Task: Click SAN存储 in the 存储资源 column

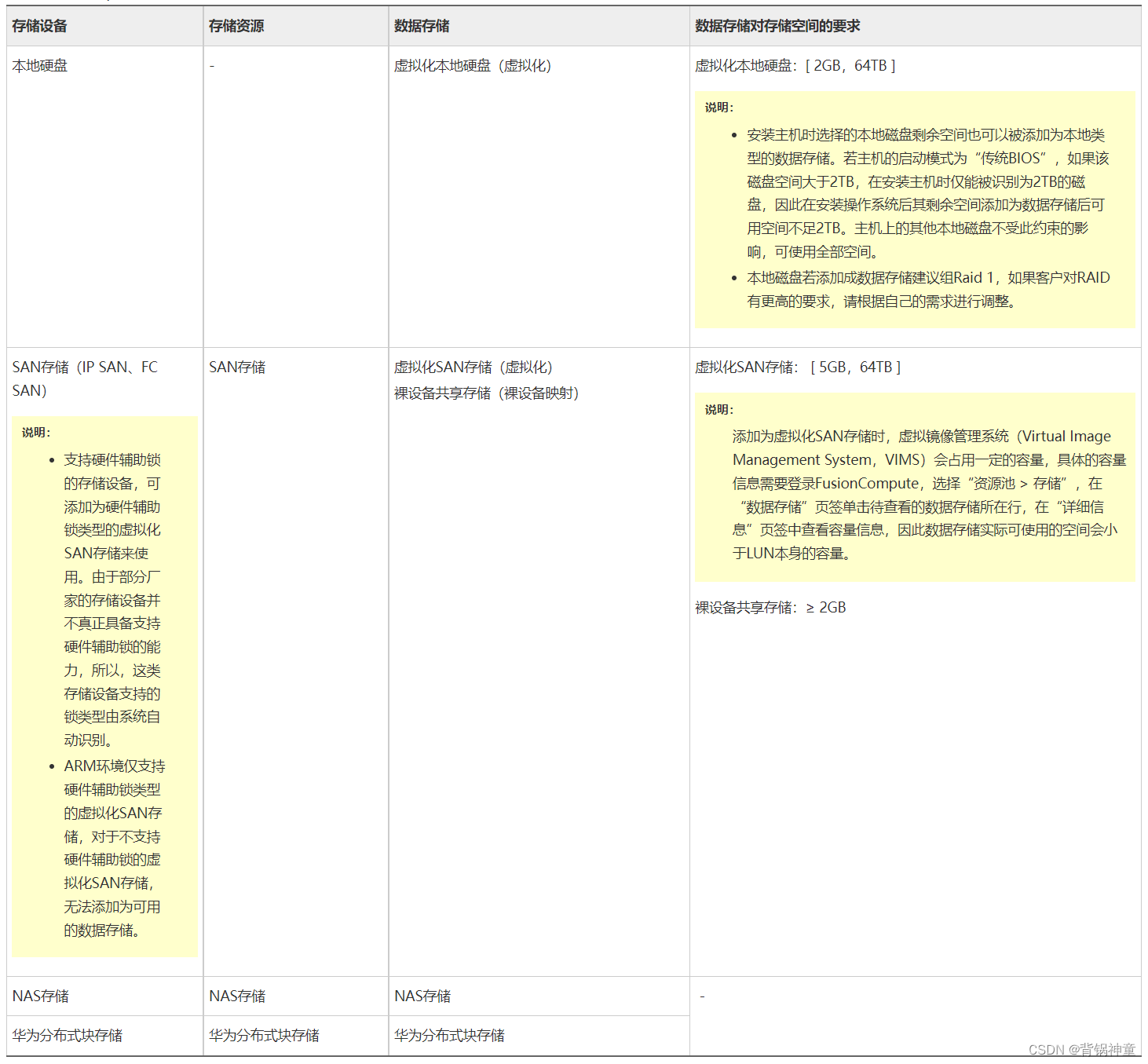Action: (237, 367)
